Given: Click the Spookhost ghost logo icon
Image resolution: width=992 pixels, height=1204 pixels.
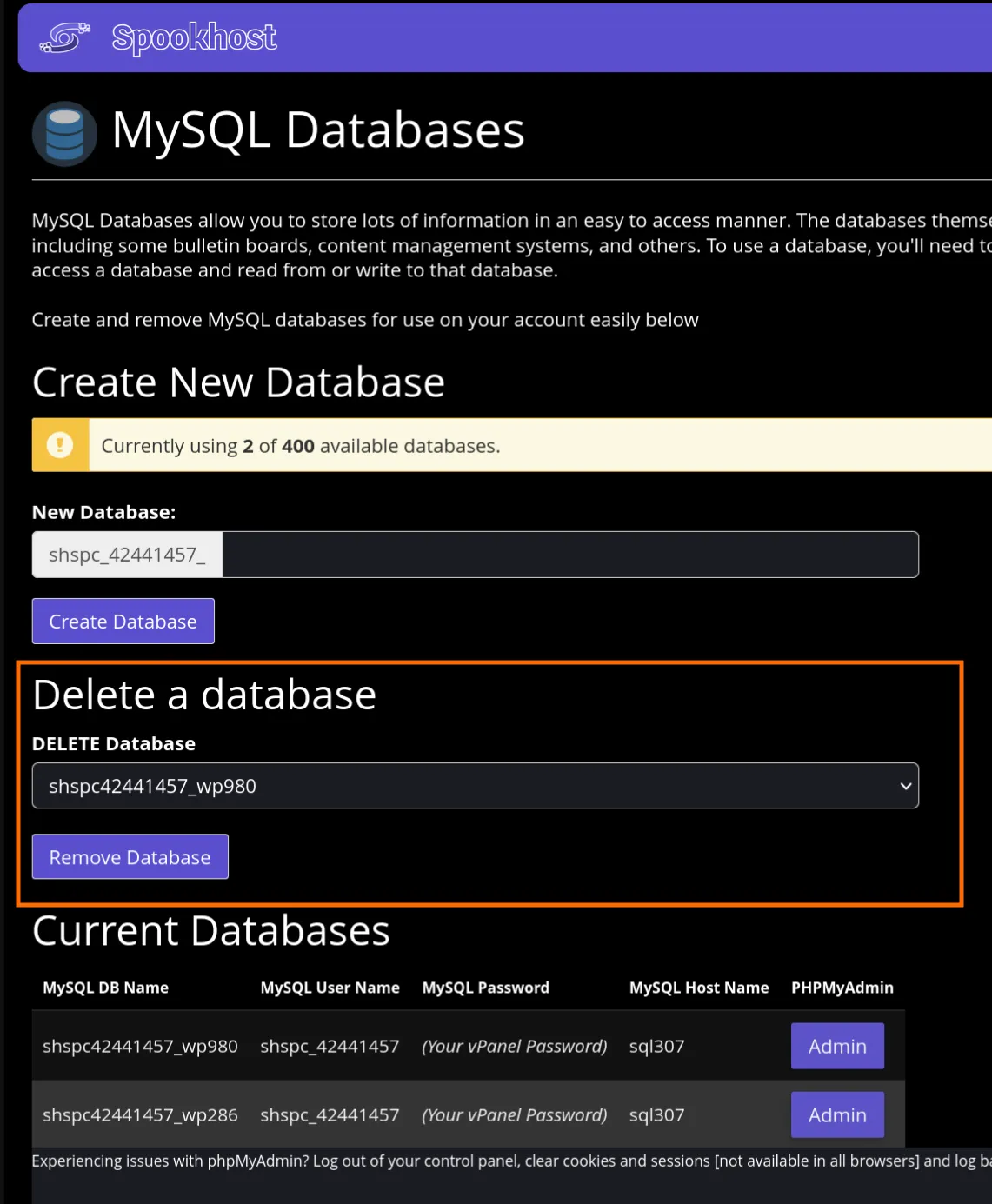Looking at the screenshot, I should [x=64, y=37].
